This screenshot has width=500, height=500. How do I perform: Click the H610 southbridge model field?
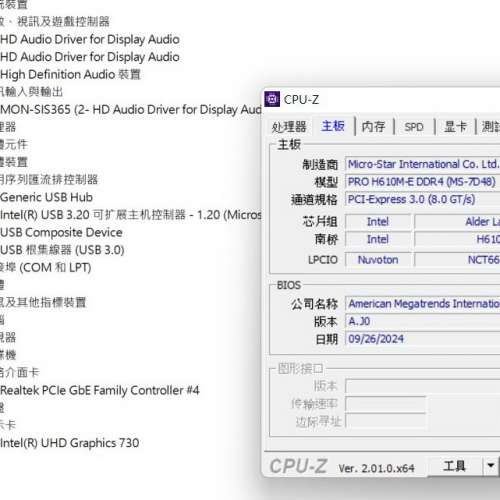[x=457, y=239]
